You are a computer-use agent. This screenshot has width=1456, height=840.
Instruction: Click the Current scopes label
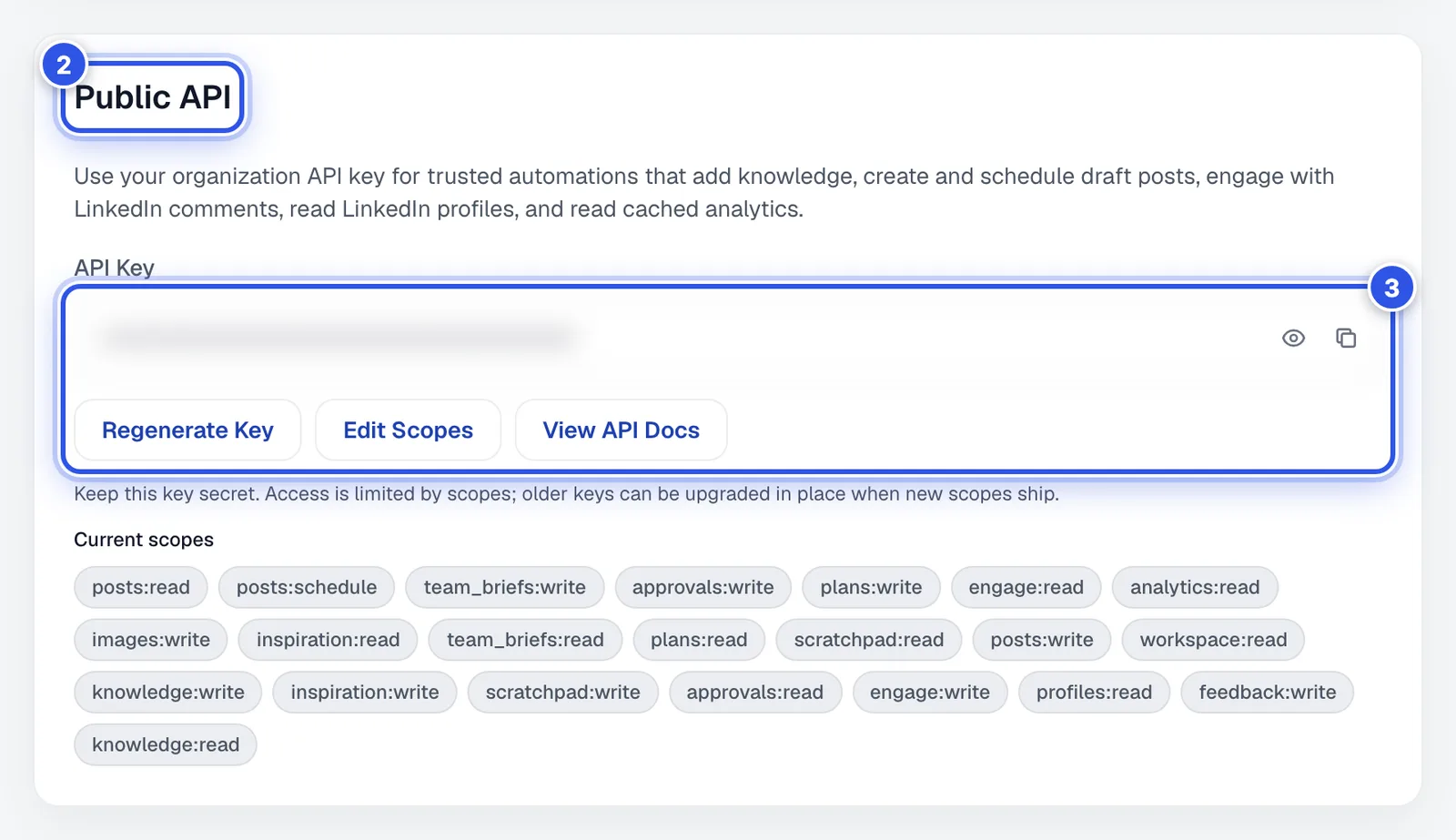pyautogui.click(x=144, y=540)
